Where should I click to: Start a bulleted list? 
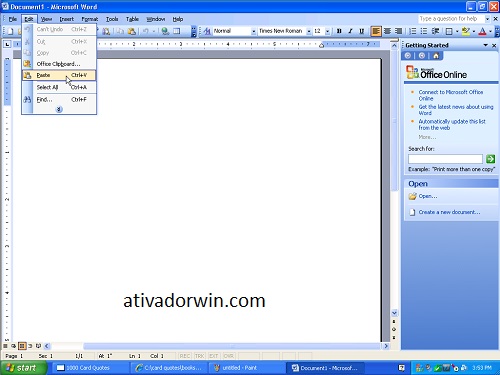pos(424,31)
